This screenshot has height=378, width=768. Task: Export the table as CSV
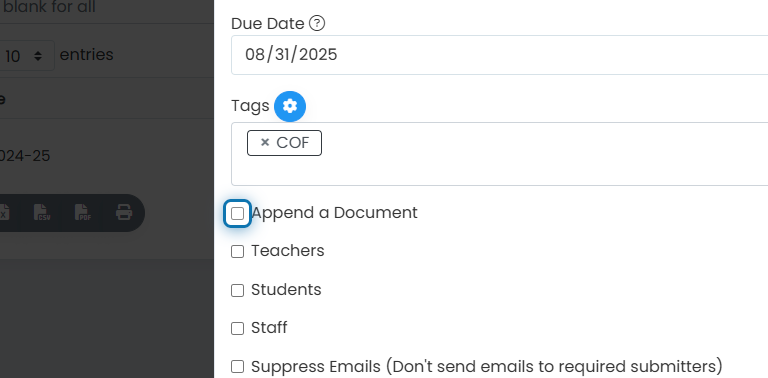pos(43,213)
